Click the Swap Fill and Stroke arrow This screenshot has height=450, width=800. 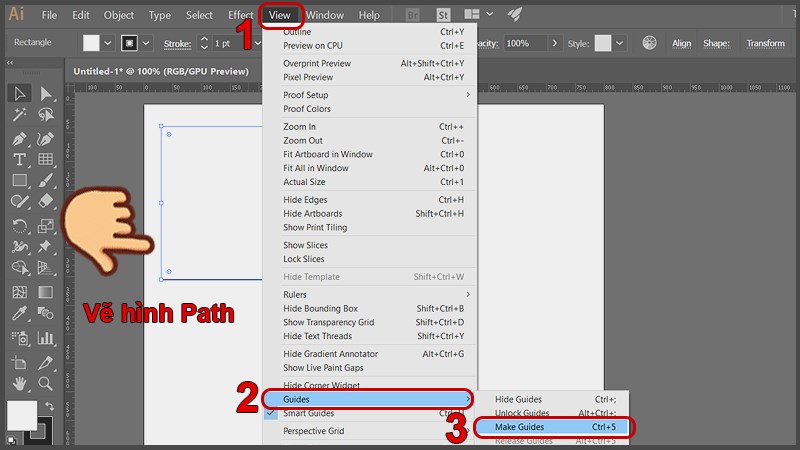pos(49,407)
